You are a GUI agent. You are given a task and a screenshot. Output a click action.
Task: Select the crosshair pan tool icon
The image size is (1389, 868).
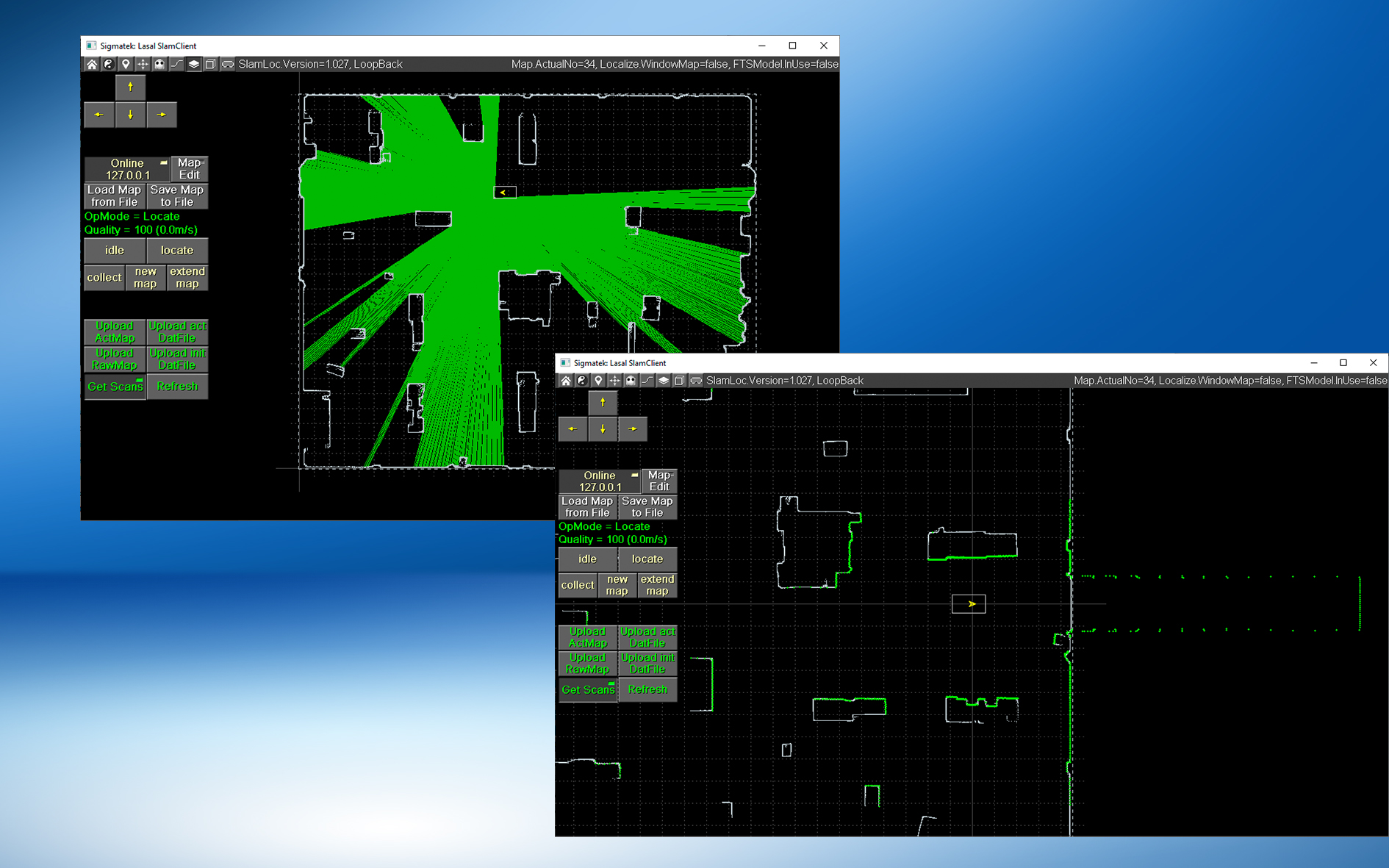tap(615, 380)
